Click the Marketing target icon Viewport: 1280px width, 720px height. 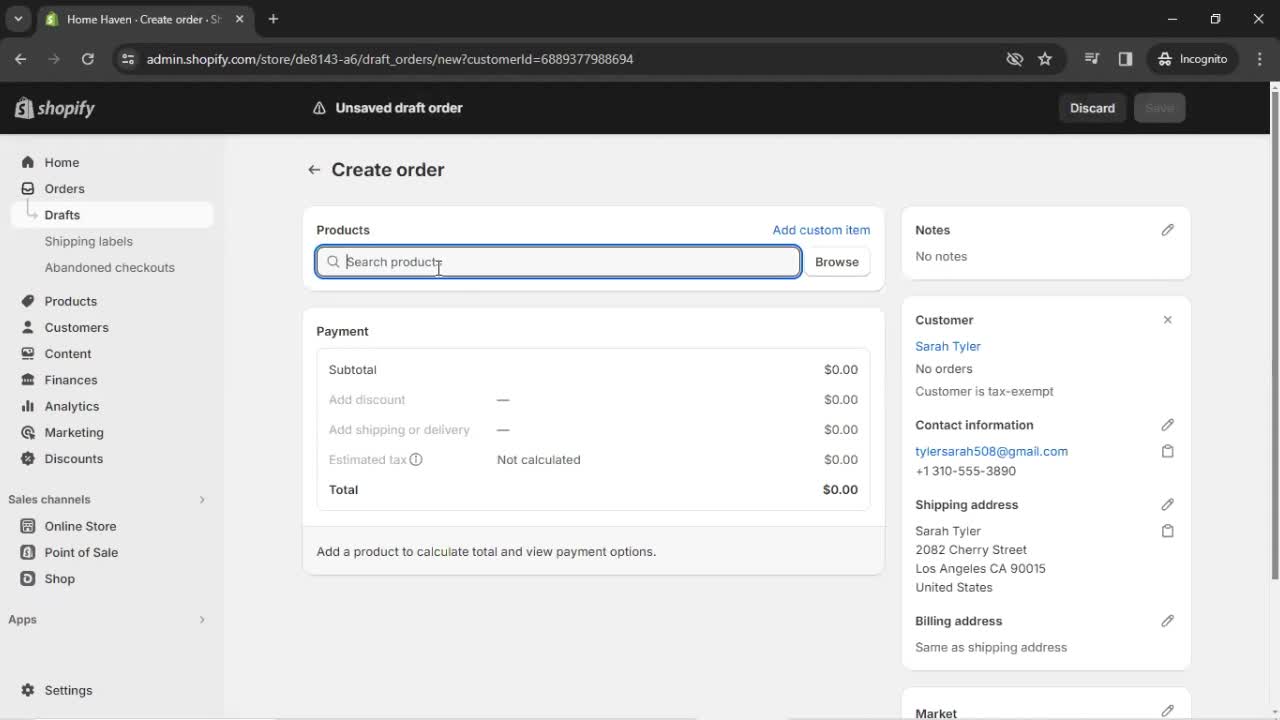pos(27,432)
